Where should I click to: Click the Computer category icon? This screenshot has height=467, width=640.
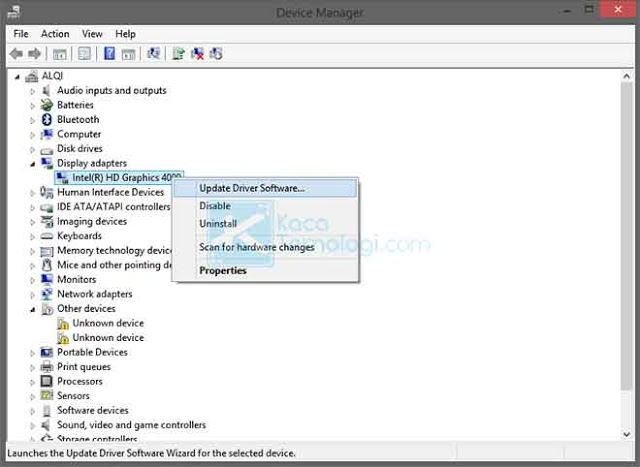point(47,134)
